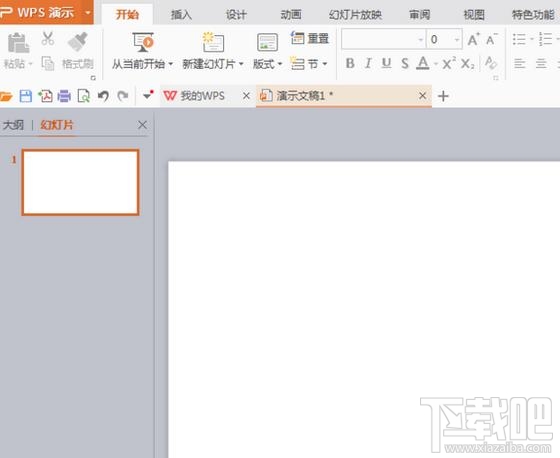Select slide 1 thumbnail
The width and height of the screenshot is (560, 458).
click(x=80, y=182)
